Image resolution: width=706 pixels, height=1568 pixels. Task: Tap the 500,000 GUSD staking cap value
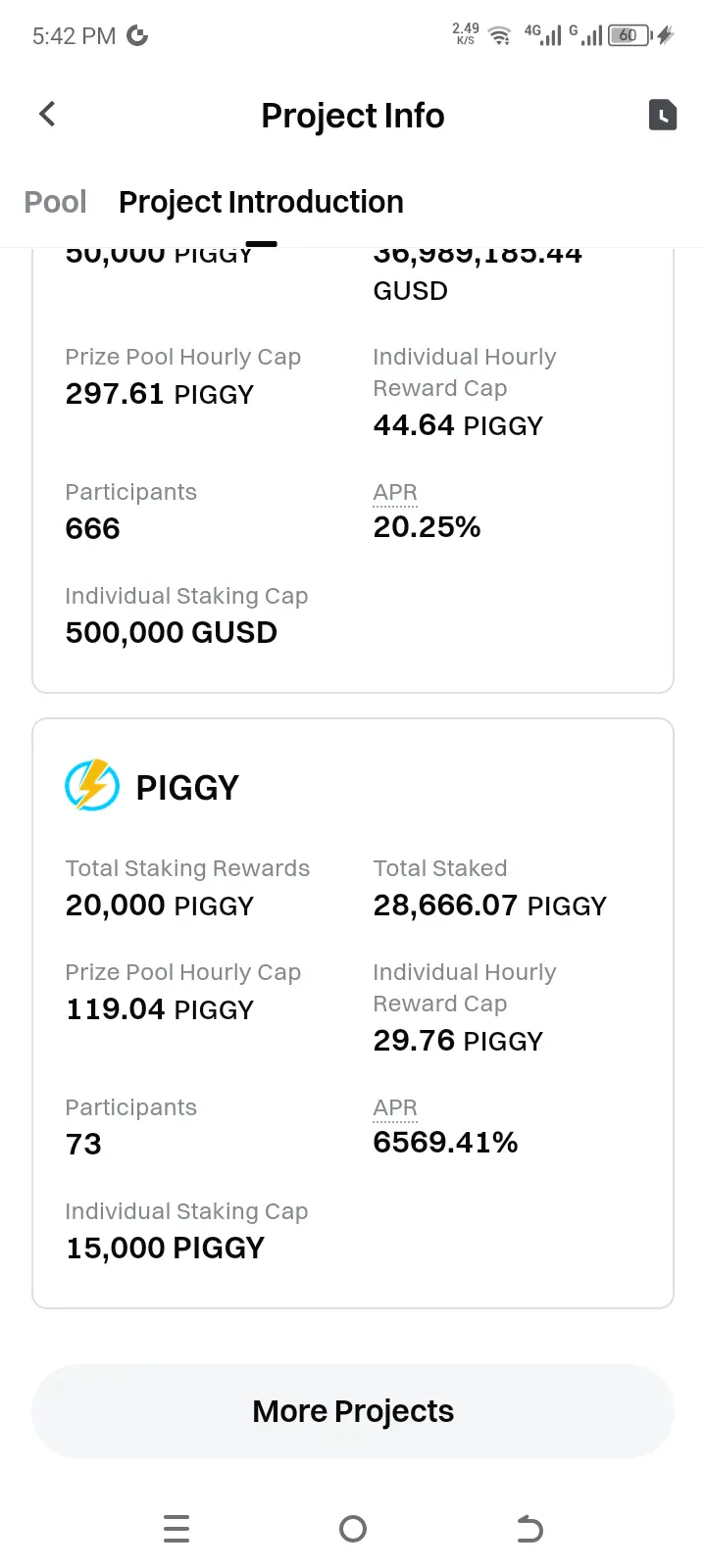pos(172,633)
